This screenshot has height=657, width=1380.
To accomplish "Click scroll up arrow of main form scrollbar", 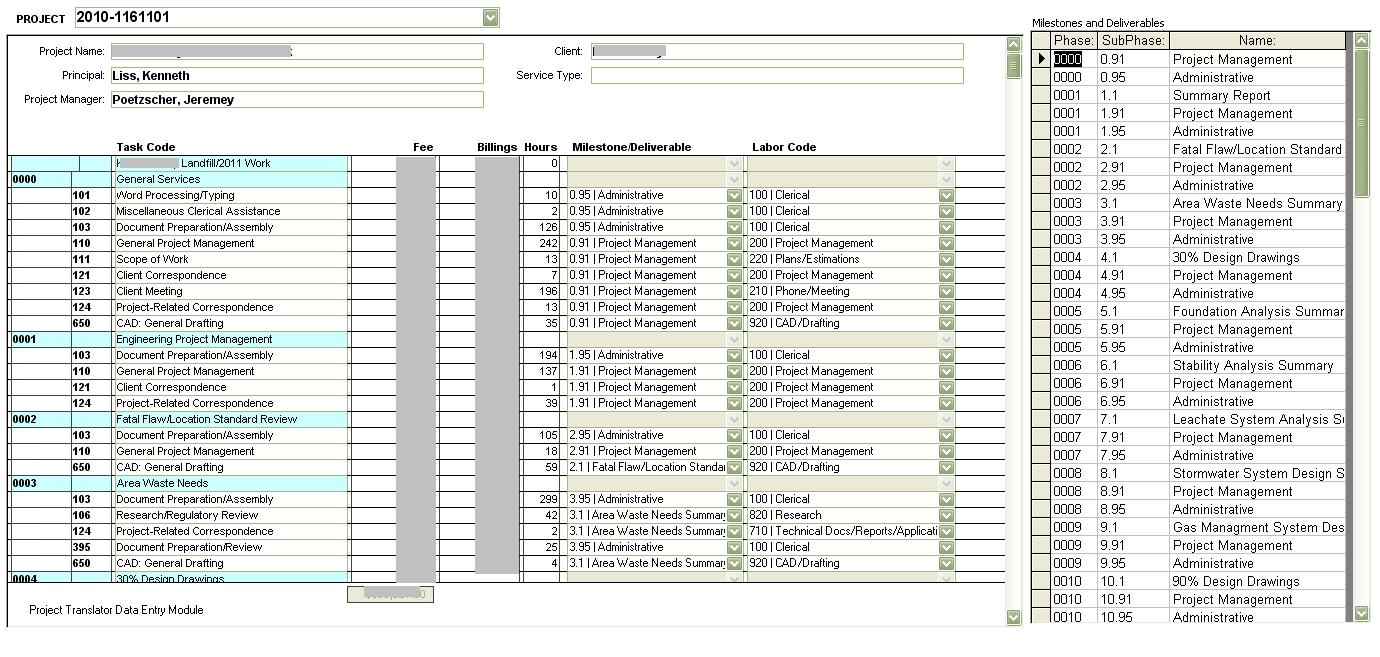I will point(1013,44).
